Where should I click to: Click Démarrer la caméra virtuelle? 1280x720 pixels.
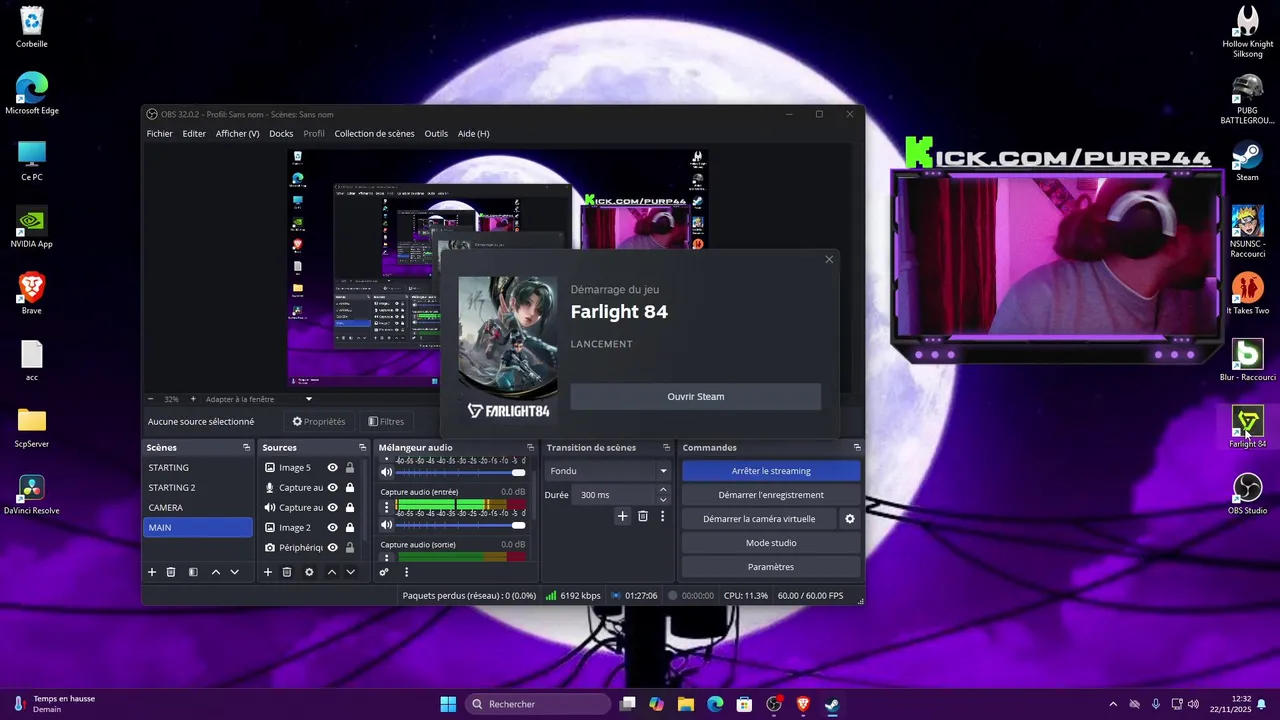pos(759,519)
